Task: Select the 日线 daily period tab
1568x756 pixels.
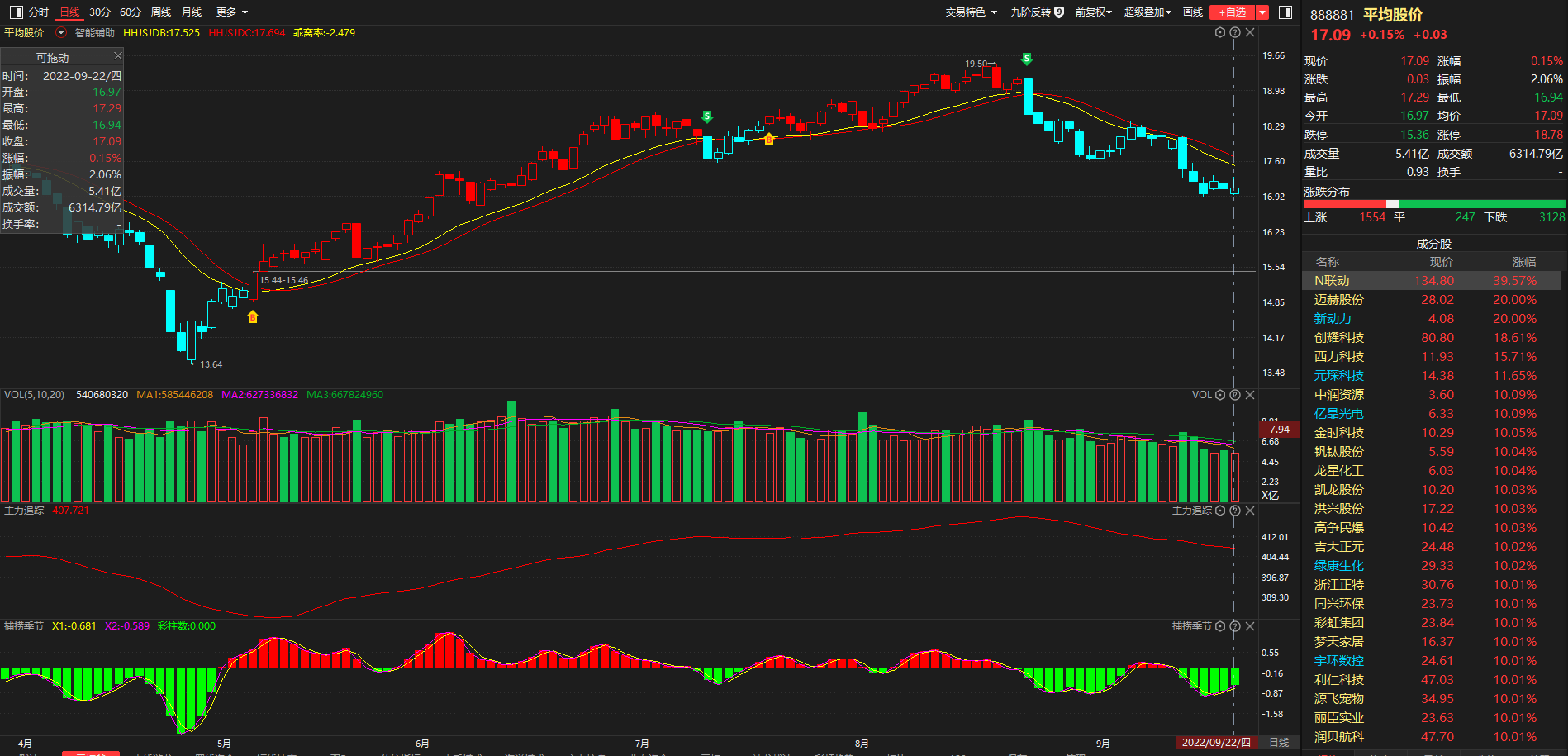Action: [69, 12]
